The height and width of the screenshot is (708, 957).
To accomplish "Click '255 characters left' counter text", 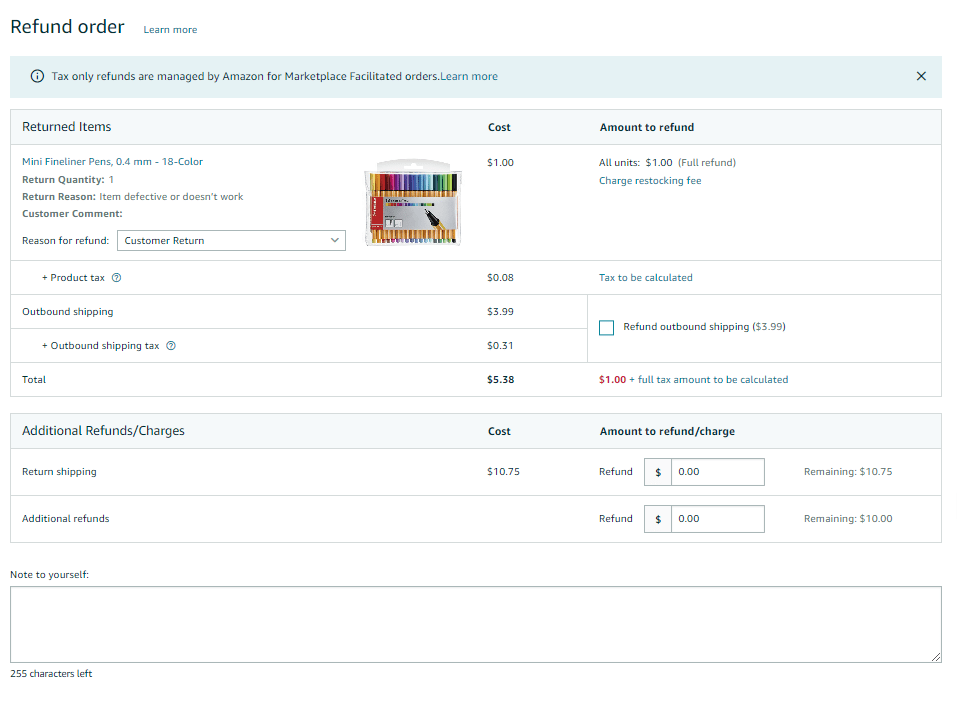I will click(51, 674).
